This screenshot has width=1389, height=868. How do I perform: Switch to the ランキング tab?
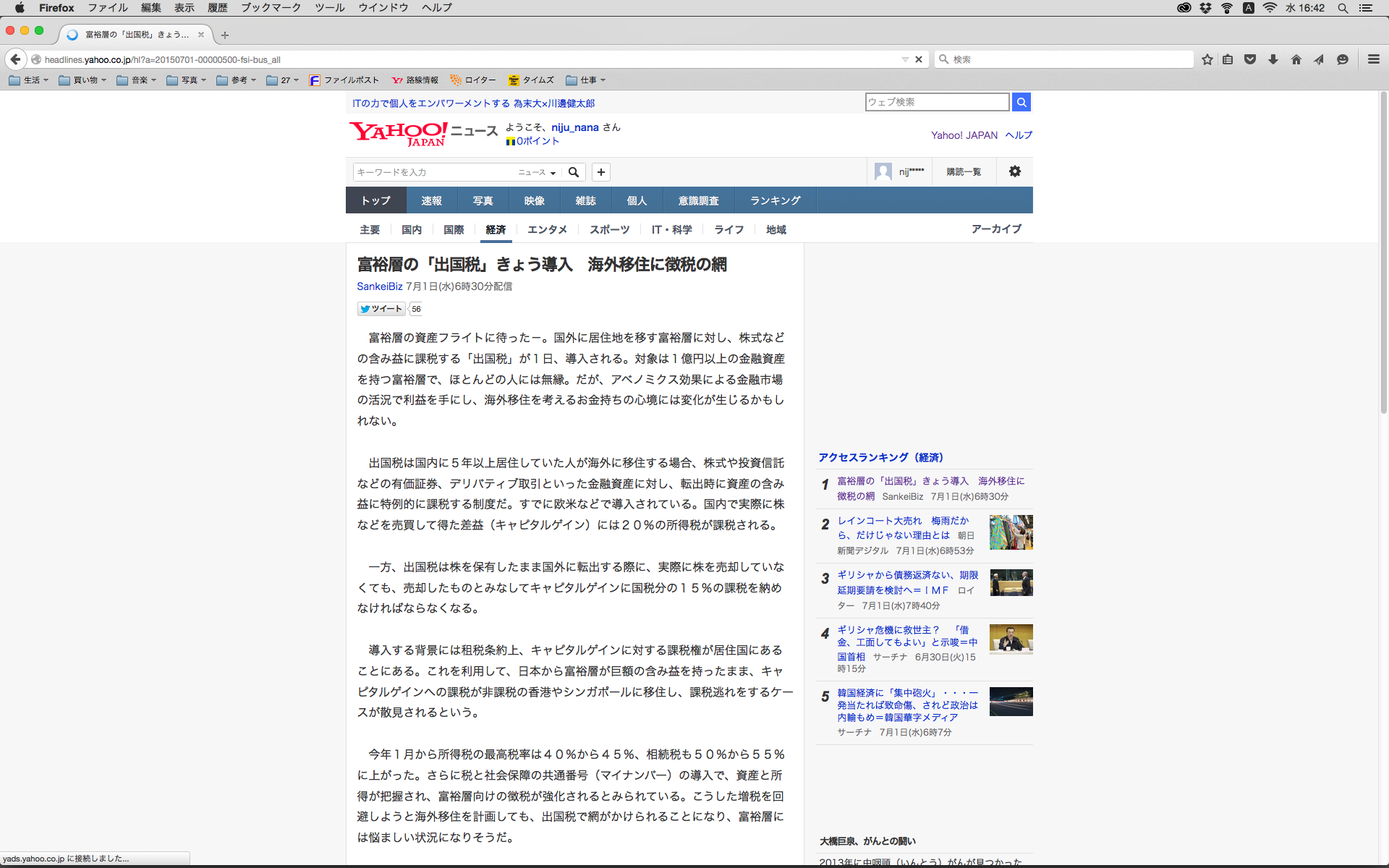[x=775, y=200]
